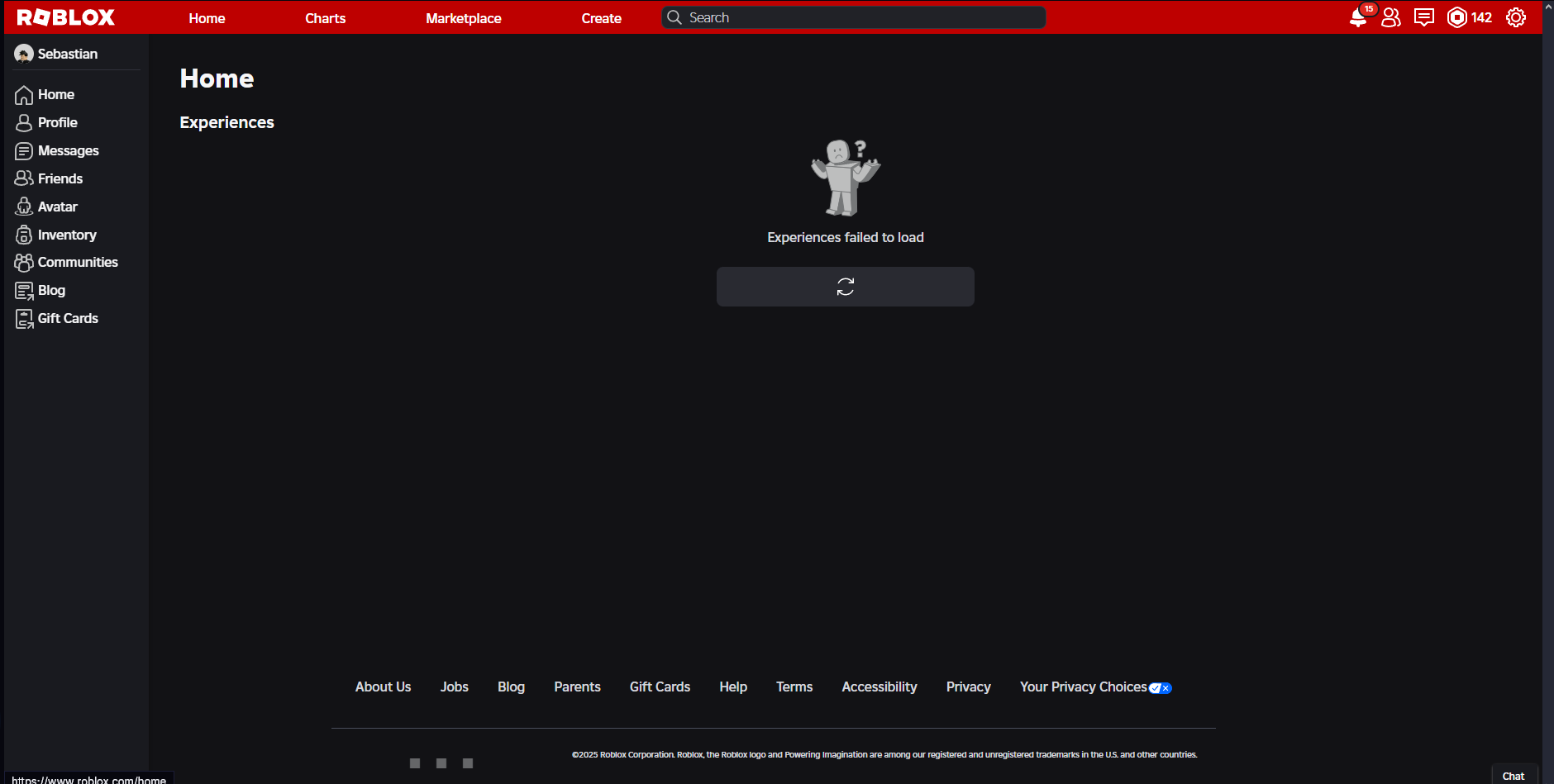This screenshot has height=784, width=1554.
Task: Open the notifications bell icon
Action: coord(1357,17)
